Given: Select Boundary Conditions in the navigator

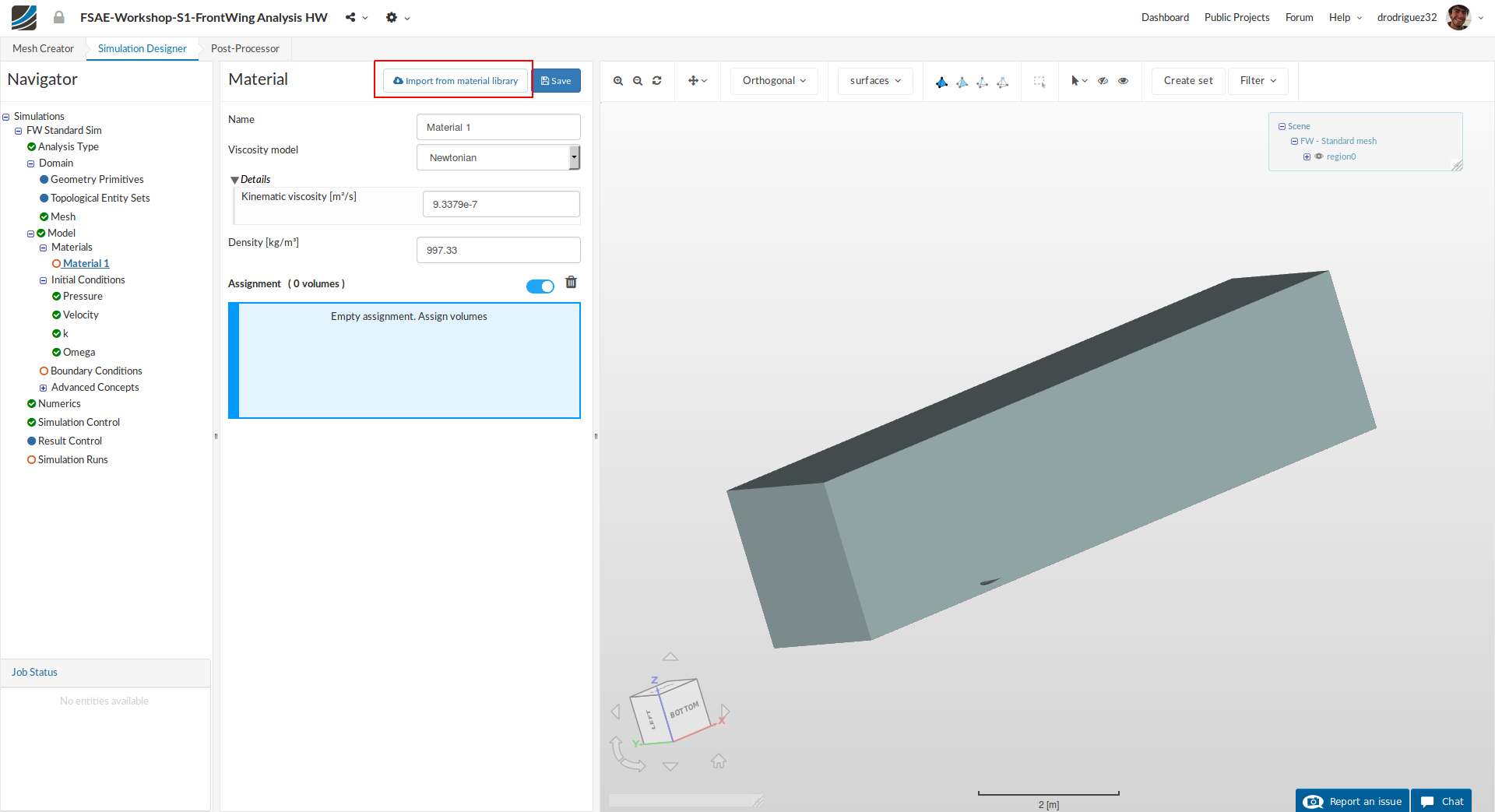Looking at the screenshot, I should (96, 371).
